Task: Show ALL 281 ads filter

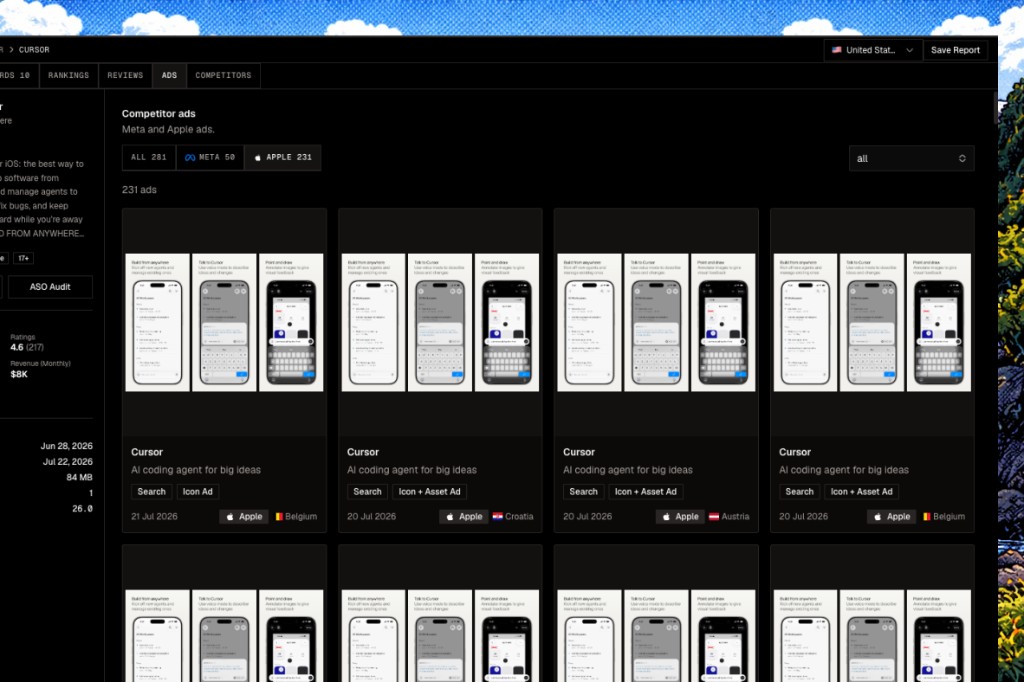Action: [149, 157]
